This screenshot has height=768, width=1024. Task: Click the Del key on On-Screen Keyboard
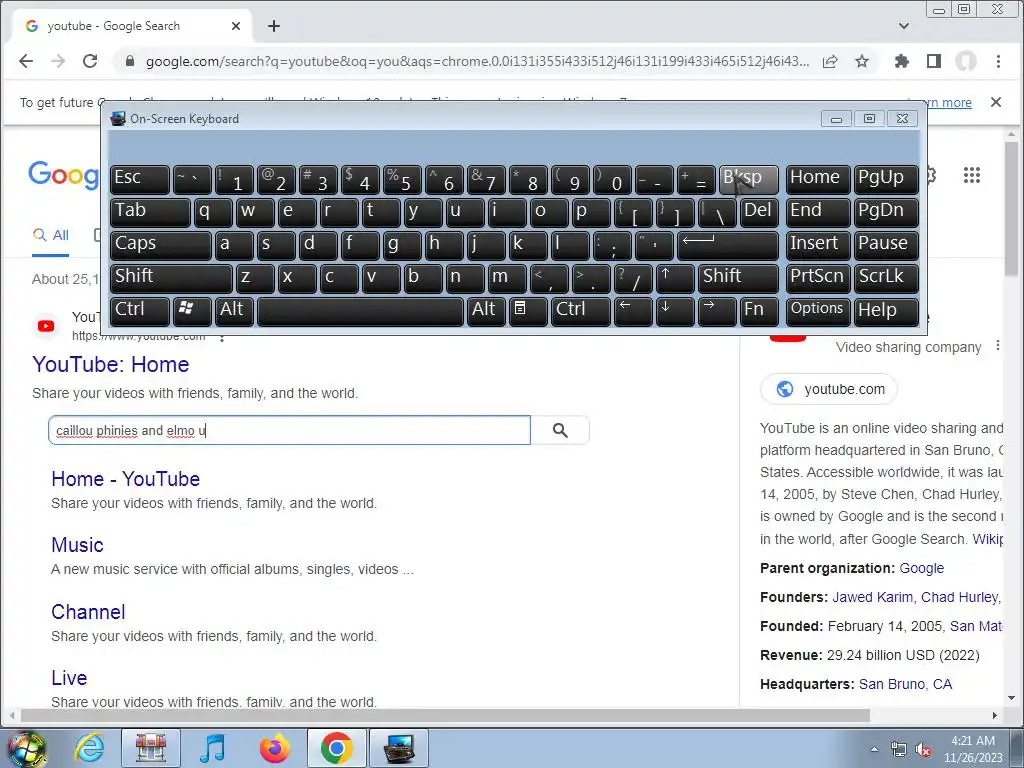(760, 213)
